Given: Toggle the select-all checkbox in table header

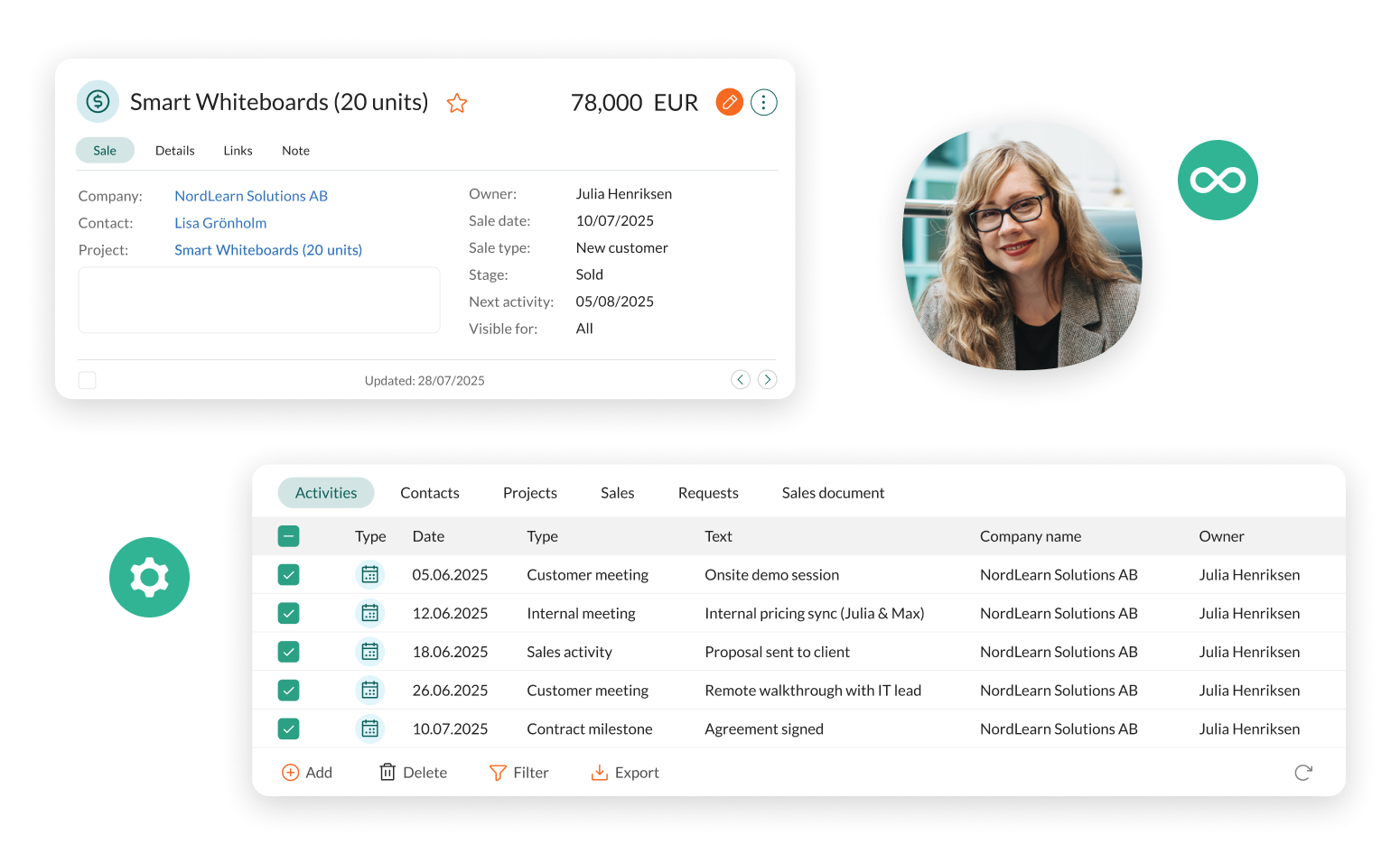Looking at the screenshot, I should [x=288, y=536].
